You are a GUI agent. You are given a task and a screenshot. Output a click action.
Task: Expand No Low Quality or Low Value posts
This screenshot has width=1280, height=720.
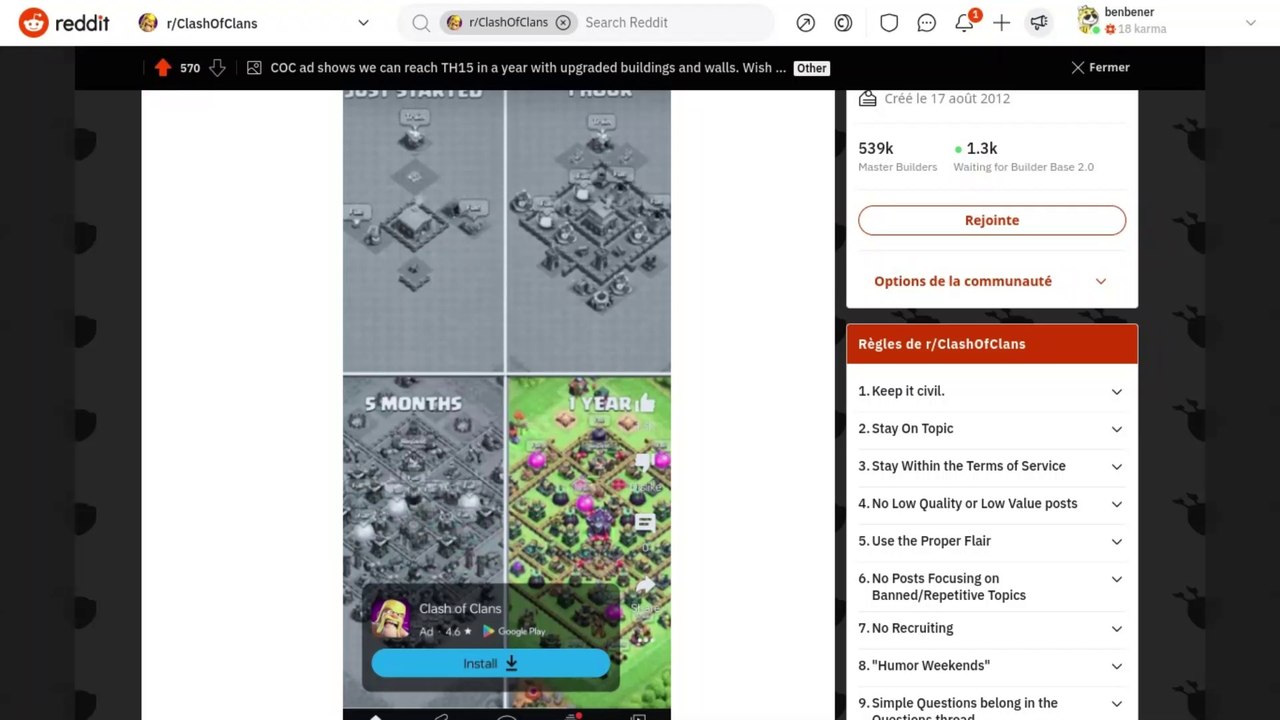pos(990,503)
